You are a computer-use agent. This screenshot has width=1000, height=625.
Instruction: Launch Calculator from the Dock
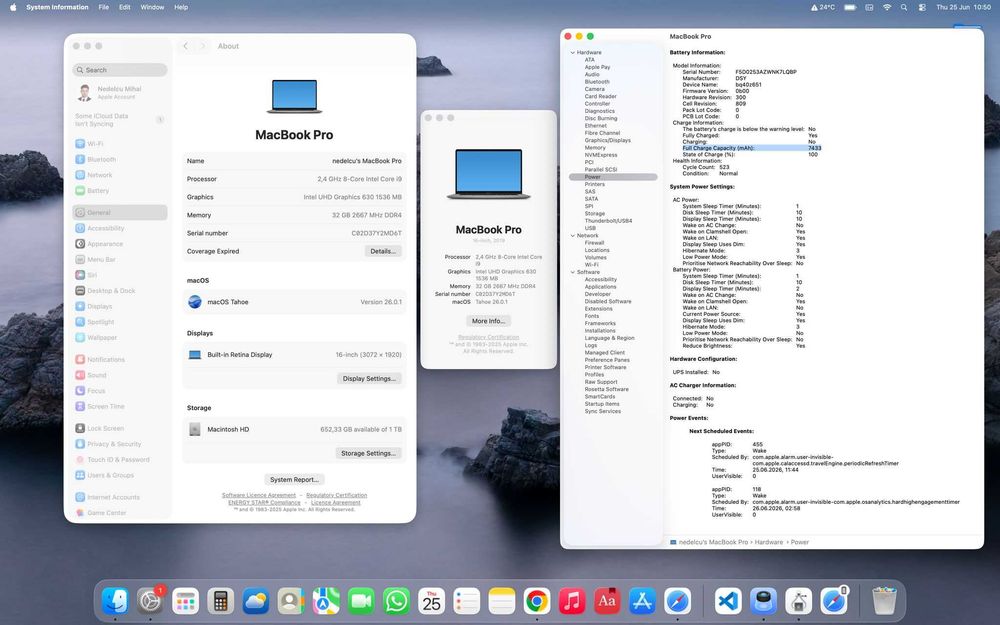pyautogui.click(x=221, y=601)
